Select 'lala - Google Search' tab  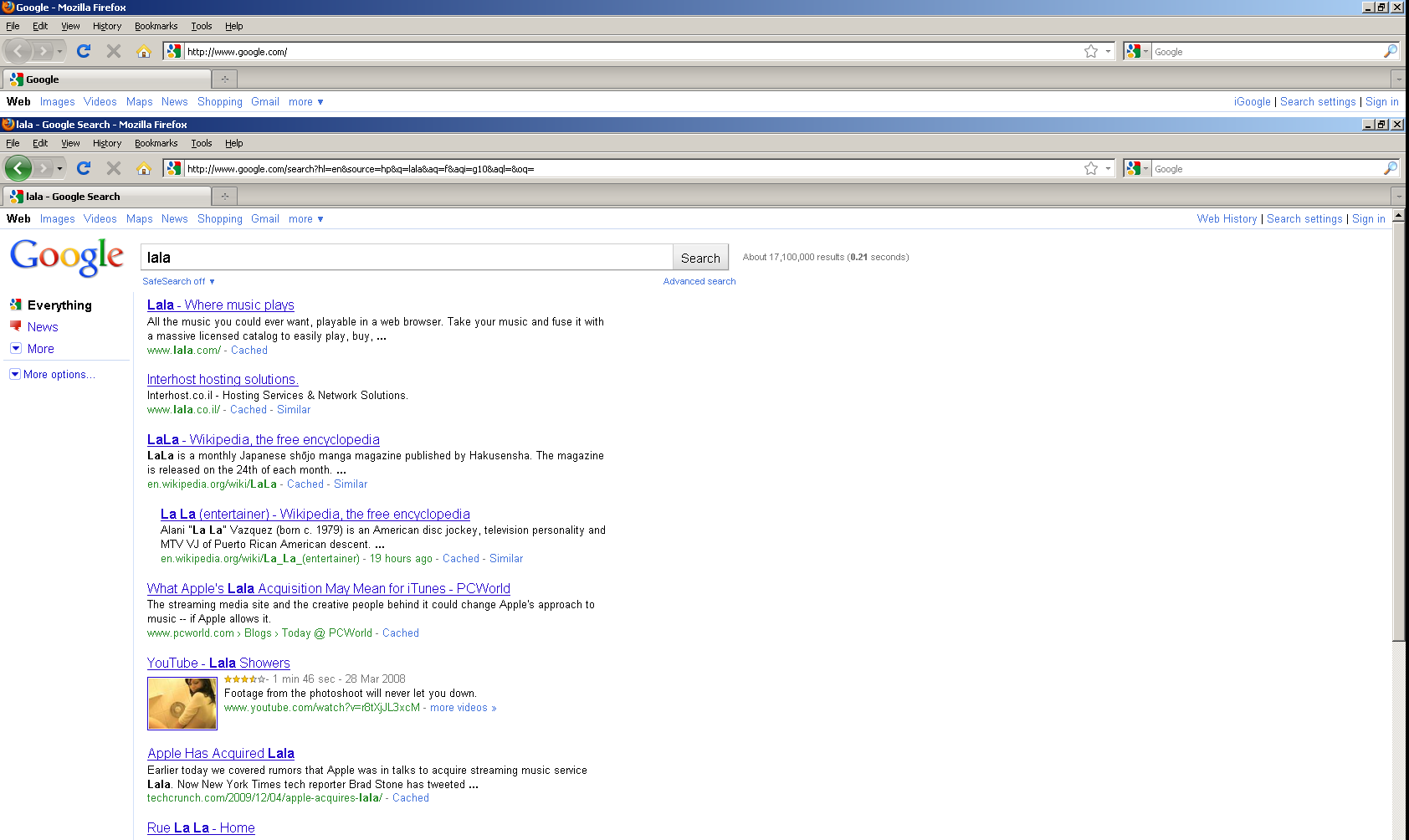tap(107, 197)
